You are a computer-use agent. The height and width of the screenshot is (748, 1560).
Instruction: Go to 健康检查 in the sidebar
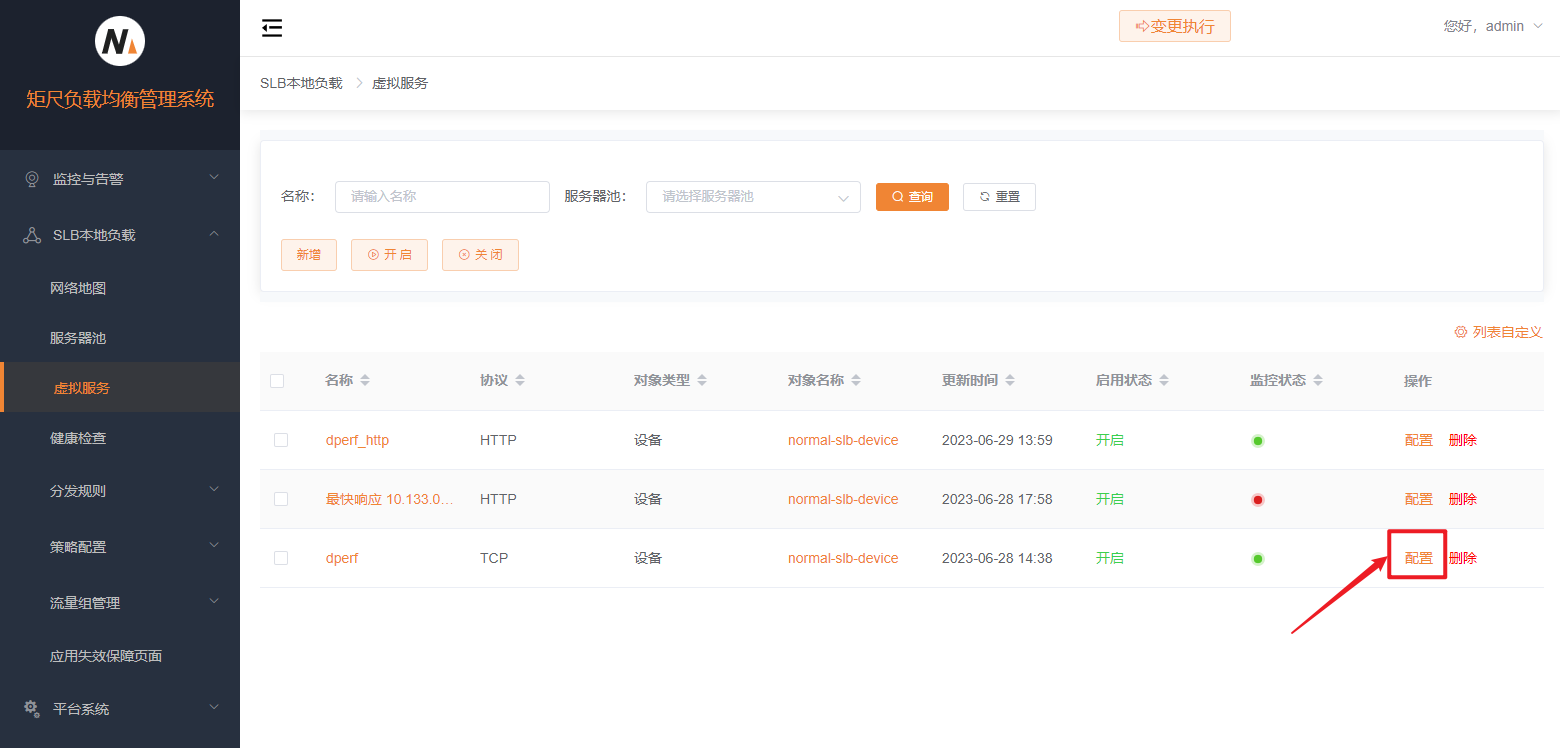78,438
